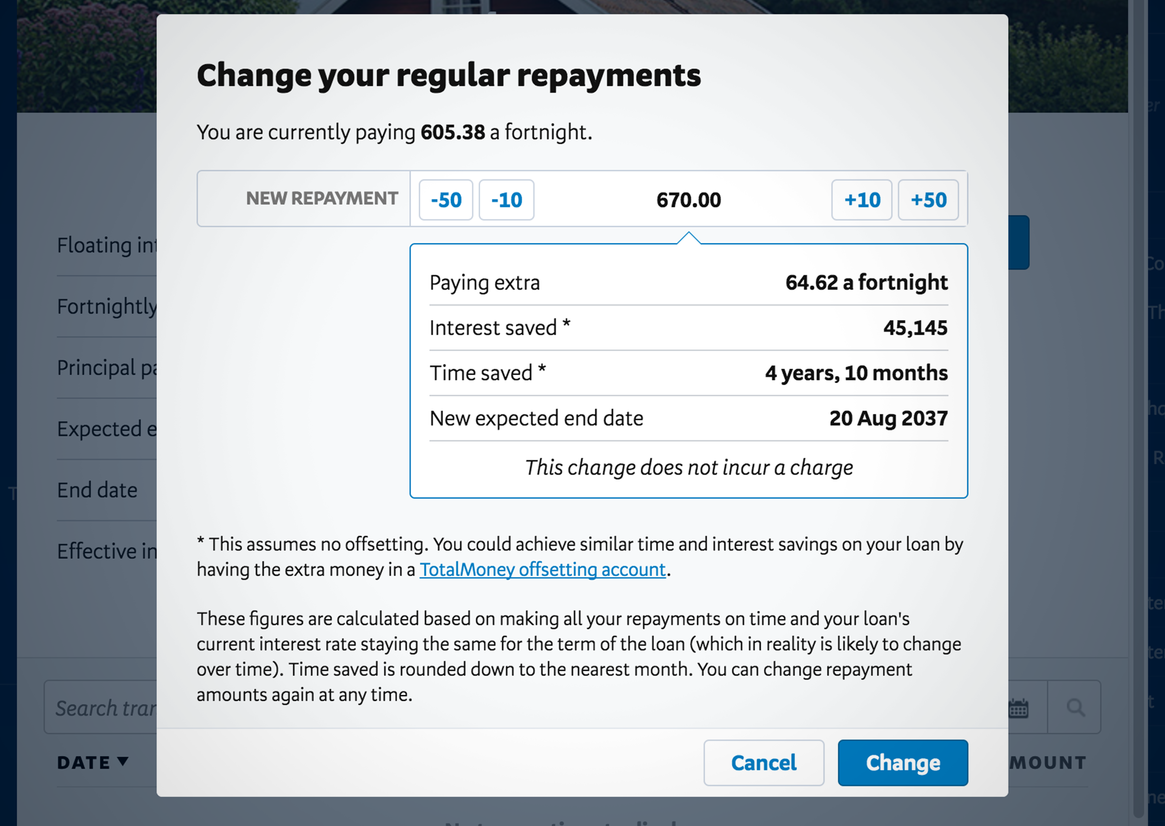This screenshot has width=1165, height=826.
Task: Sort by the AMOUNT column header
Action: [1047, 762]
